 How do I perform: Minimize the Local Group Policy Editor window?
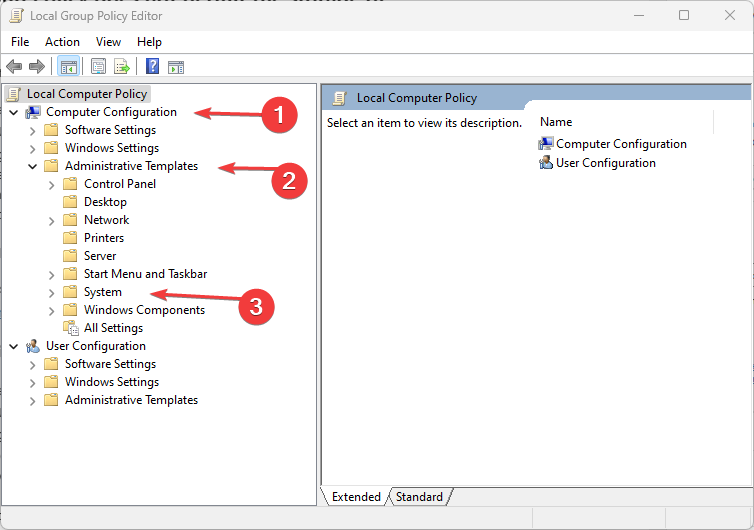click(639, 15)
